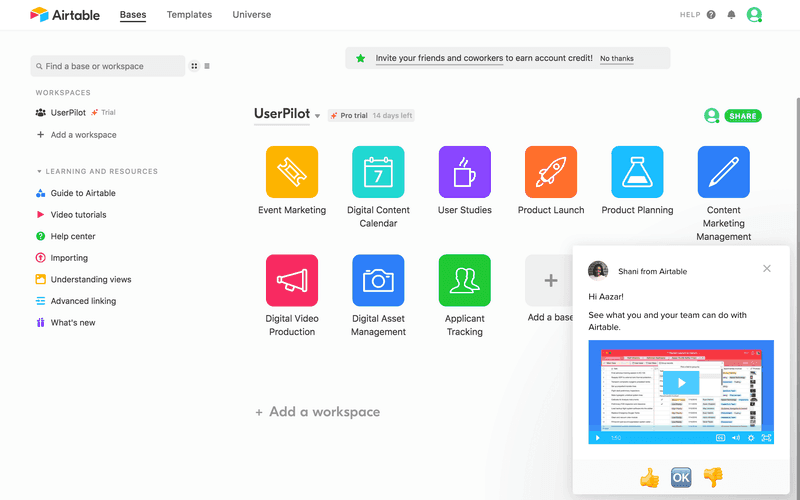Image resolution: width=800 pixels, height=500 pixels.
Task: Click the Pro trial badge
Action: (371, 116)
